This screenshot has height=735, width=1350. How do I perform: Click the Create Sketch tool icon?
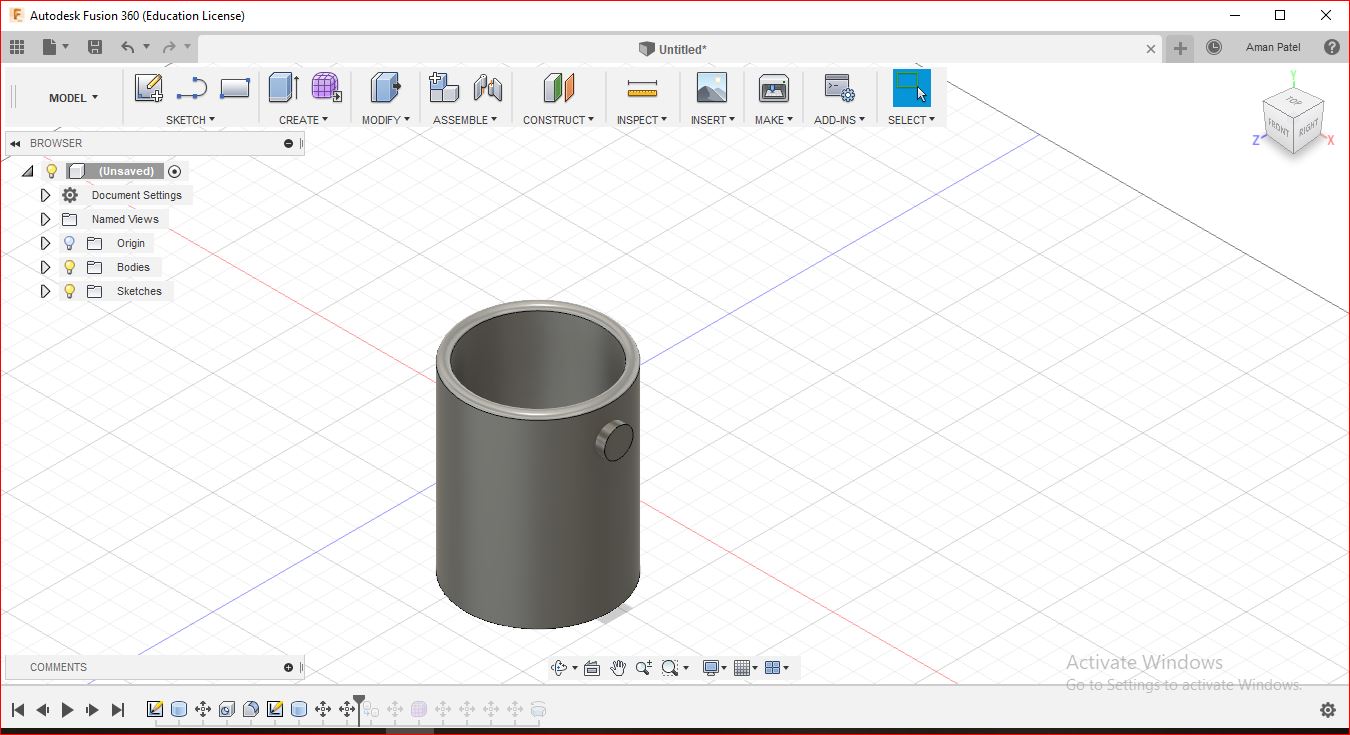149,89
